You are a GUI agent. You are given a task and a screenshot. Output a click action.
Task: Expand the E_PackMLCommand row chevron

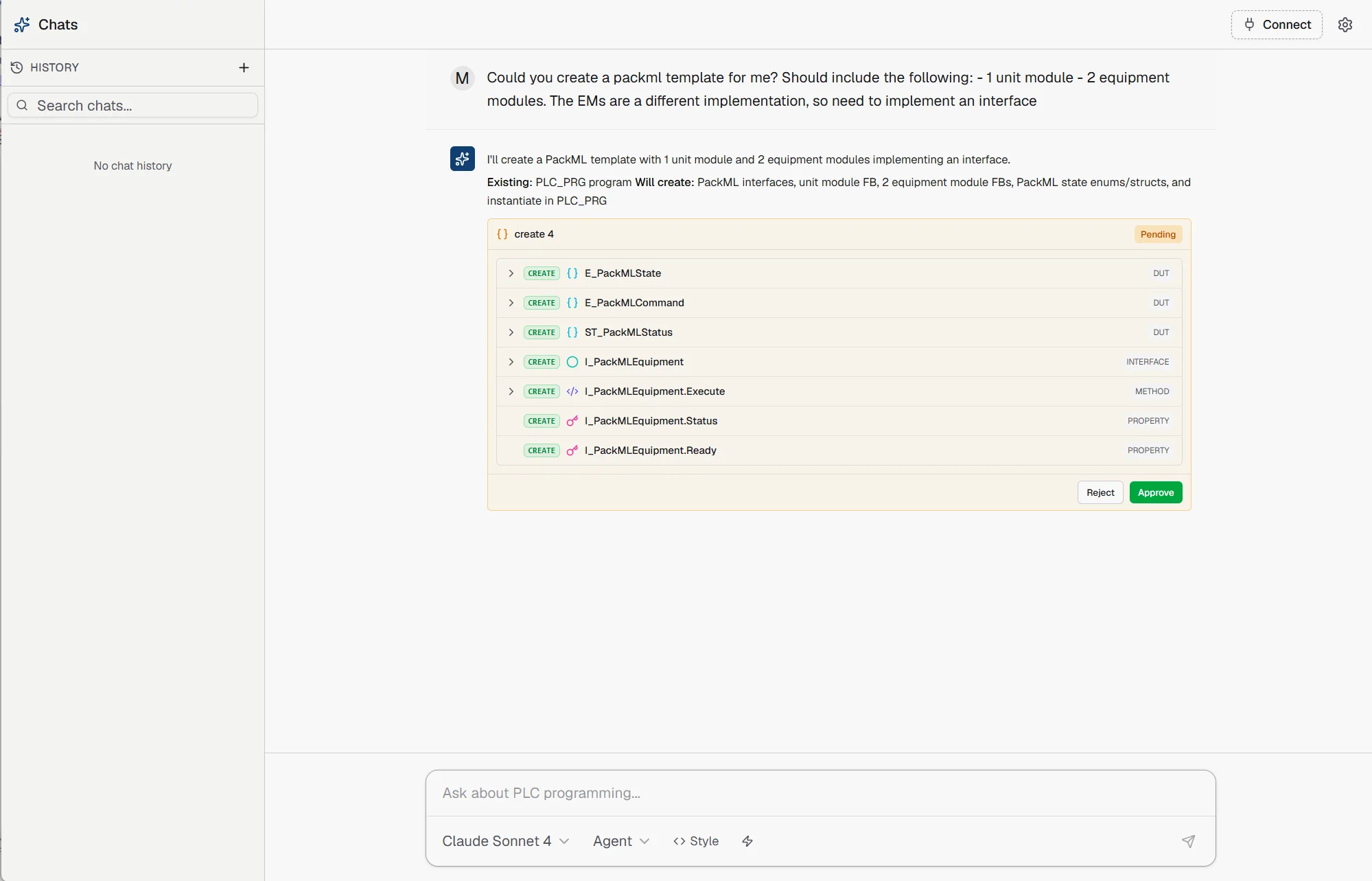point(511,303)
